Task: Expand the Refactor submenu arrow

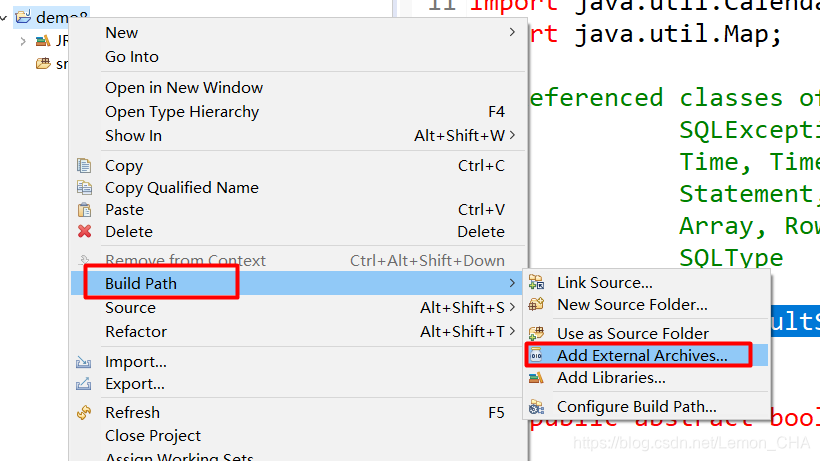Action: (512, 331)
